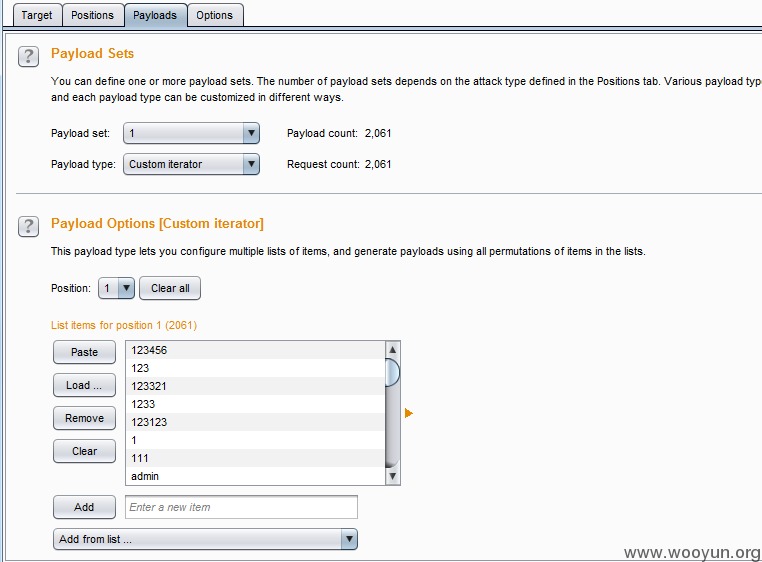Click the Clear all button
The height and width of the screenshot is (562, 762).
click(170, 288)
